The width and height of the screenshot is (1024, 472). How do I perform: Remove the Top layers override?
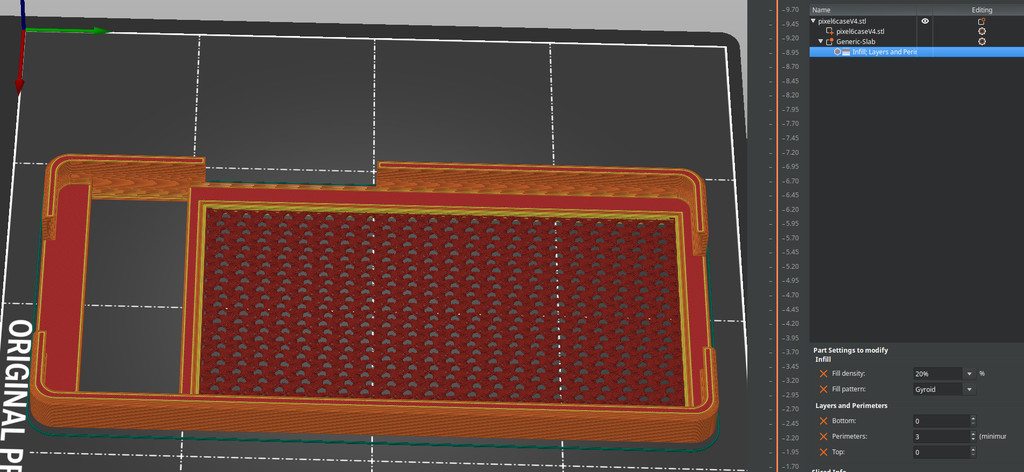(x=823, y=452)
